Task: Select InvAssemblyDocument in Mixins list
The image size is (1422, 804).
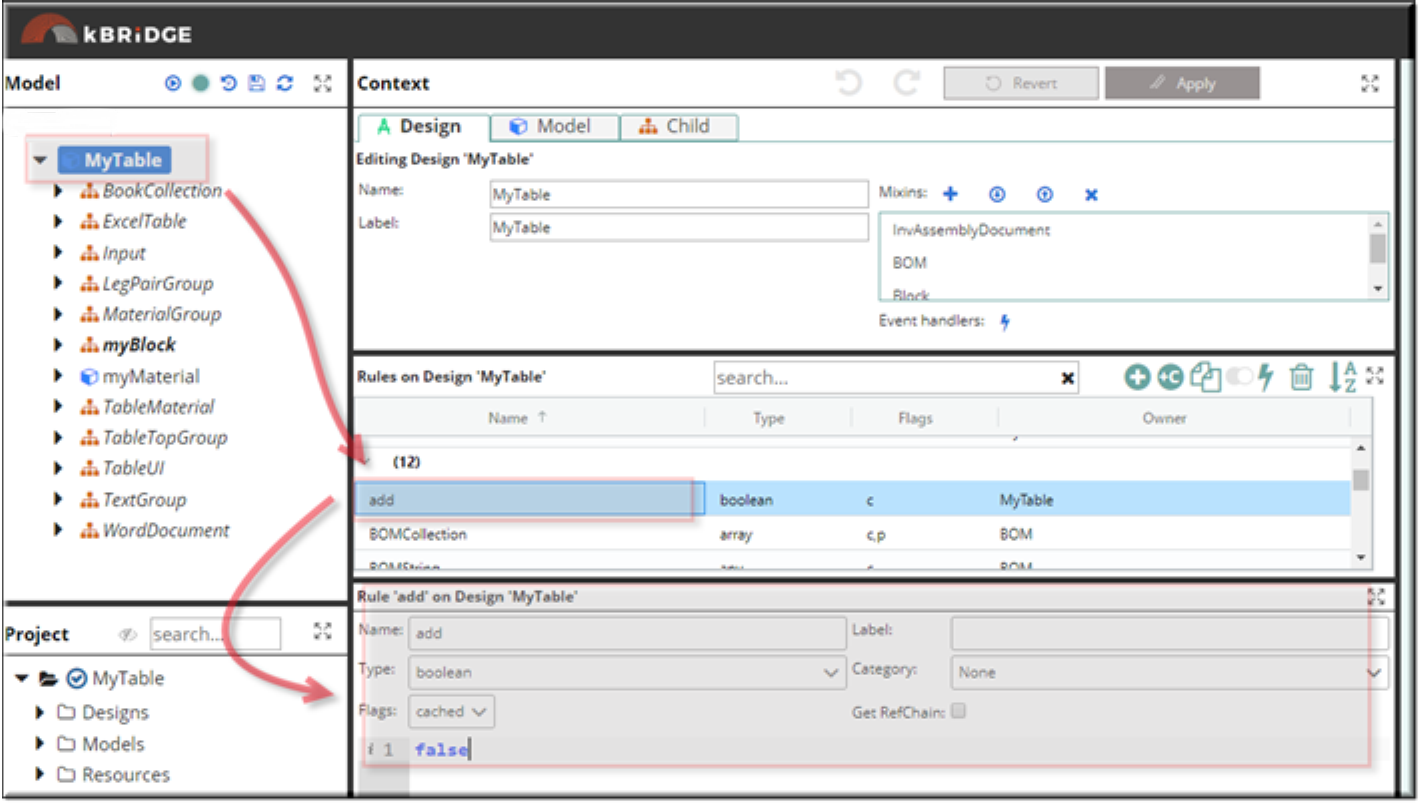Action: tap(971, 230)
